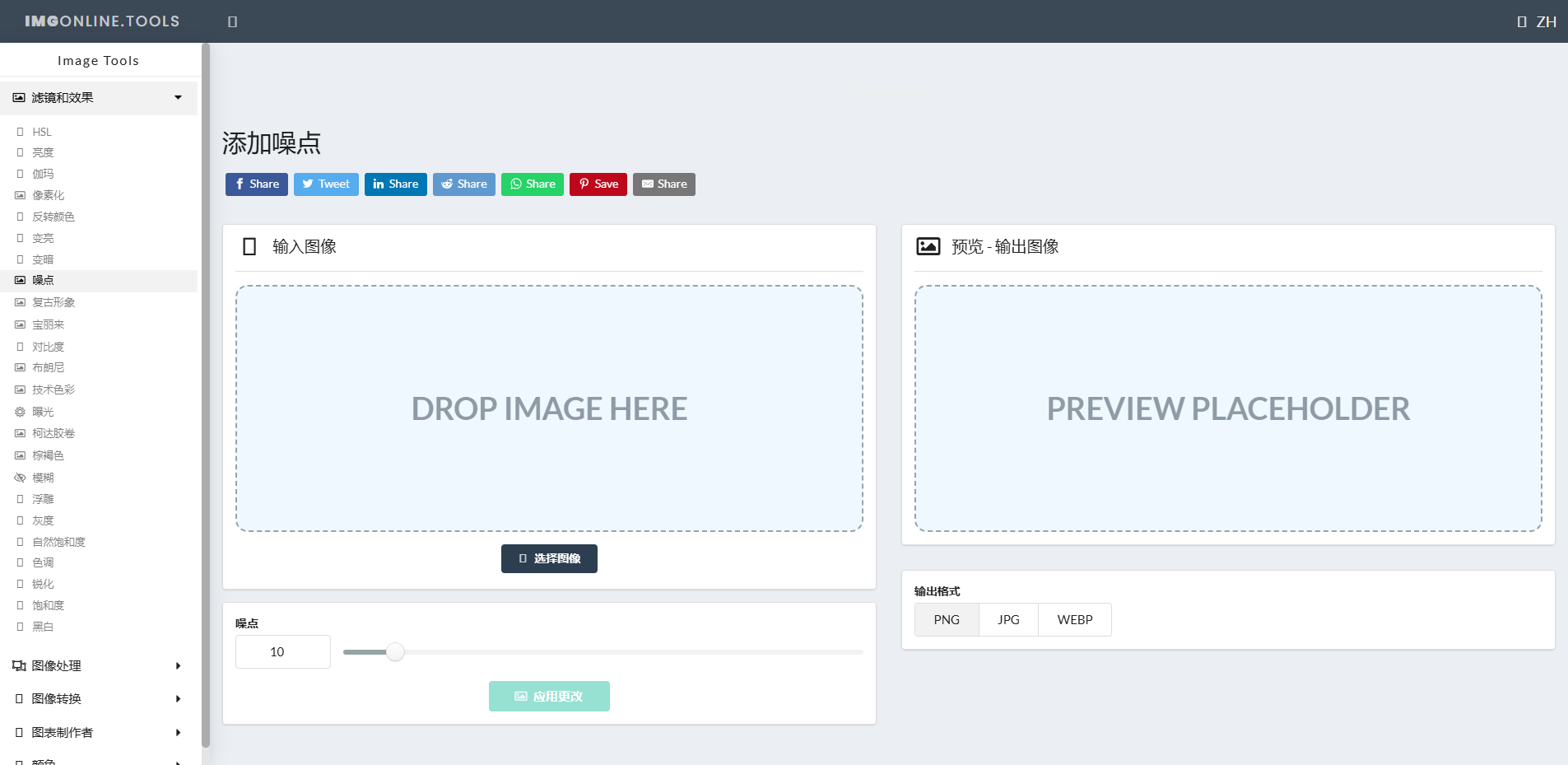1568x765 pixels.
Task: Open the 伽玛 gamma filter
Action: pyautogui.click(x=43, y=174)
